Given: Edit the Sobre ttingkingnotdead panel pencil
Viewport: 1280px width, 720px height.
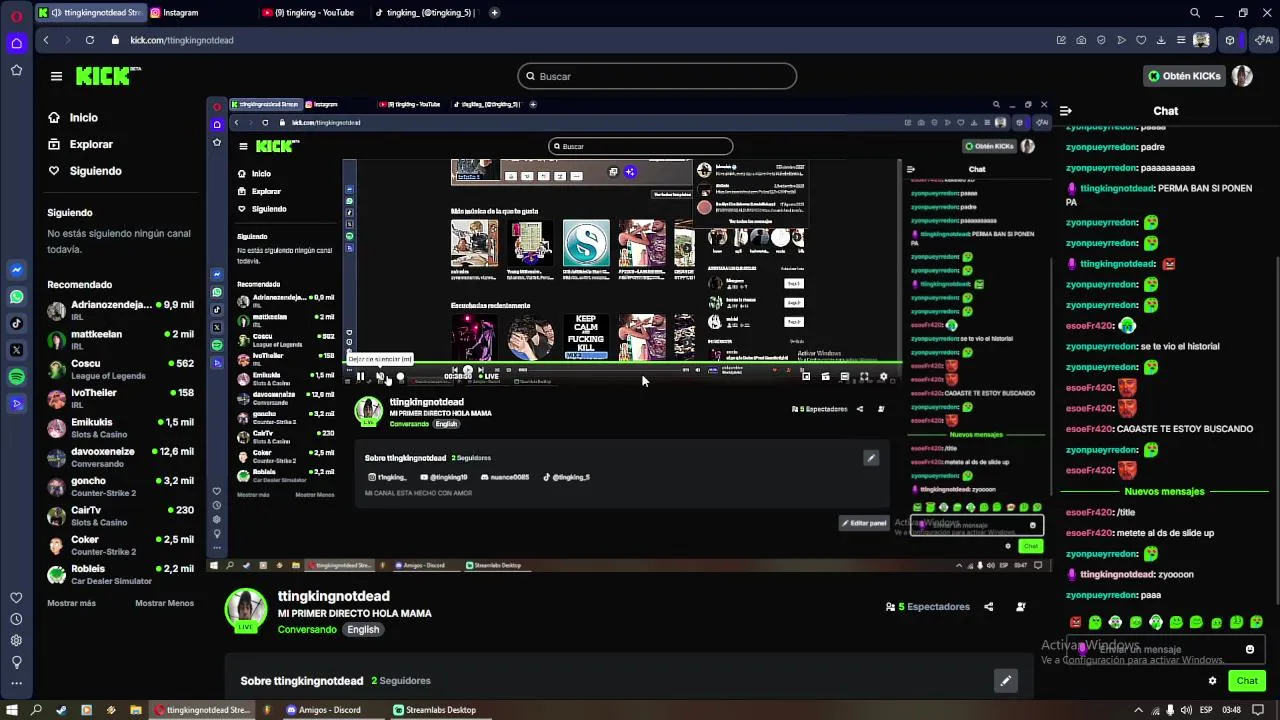Looking at the screenshot, I should pyautogui.click(x=1006, y=681).
